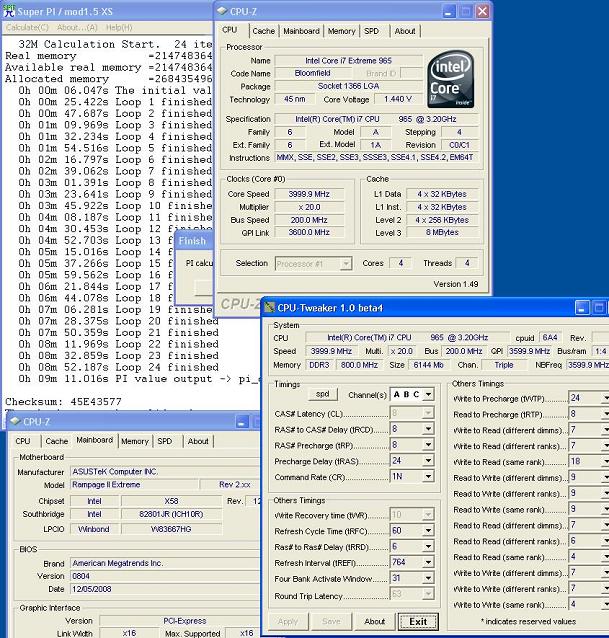Click the Core Speed 3999.9 MHz field

click(x=309, y=194)
